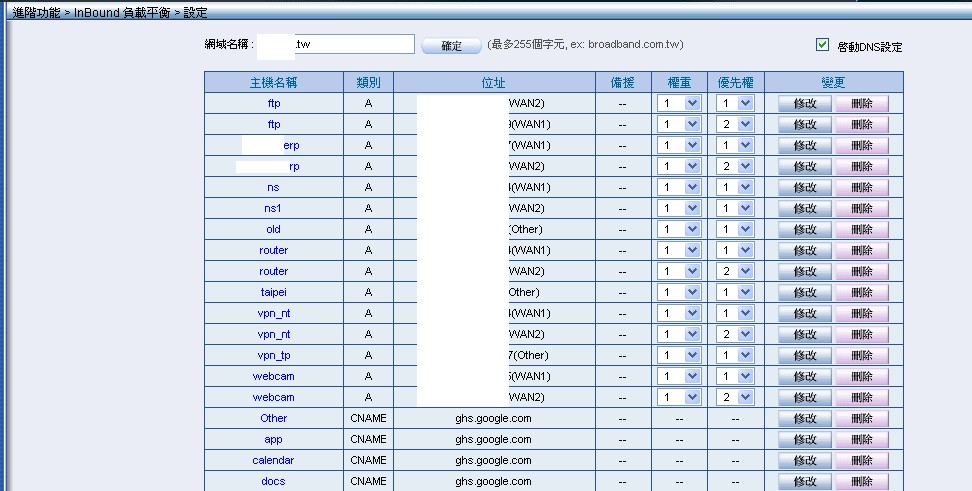Toggle the 啟動DNS設定 checkbox
Screen dimensions: 972x491
click(822, 45)
